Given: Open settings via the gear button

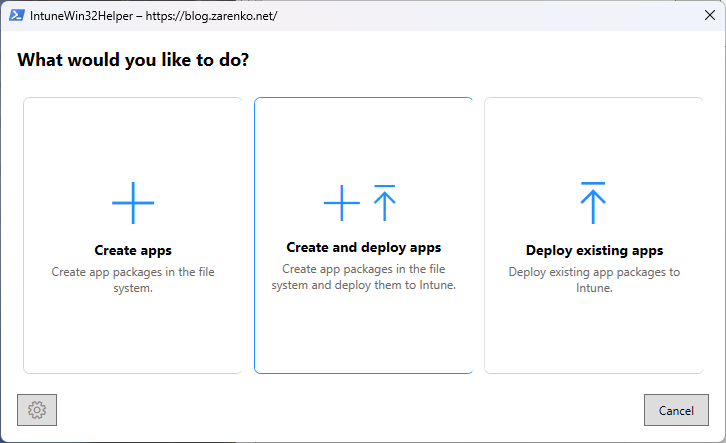Looking at the screenshot, I should [x=37, y=410].
